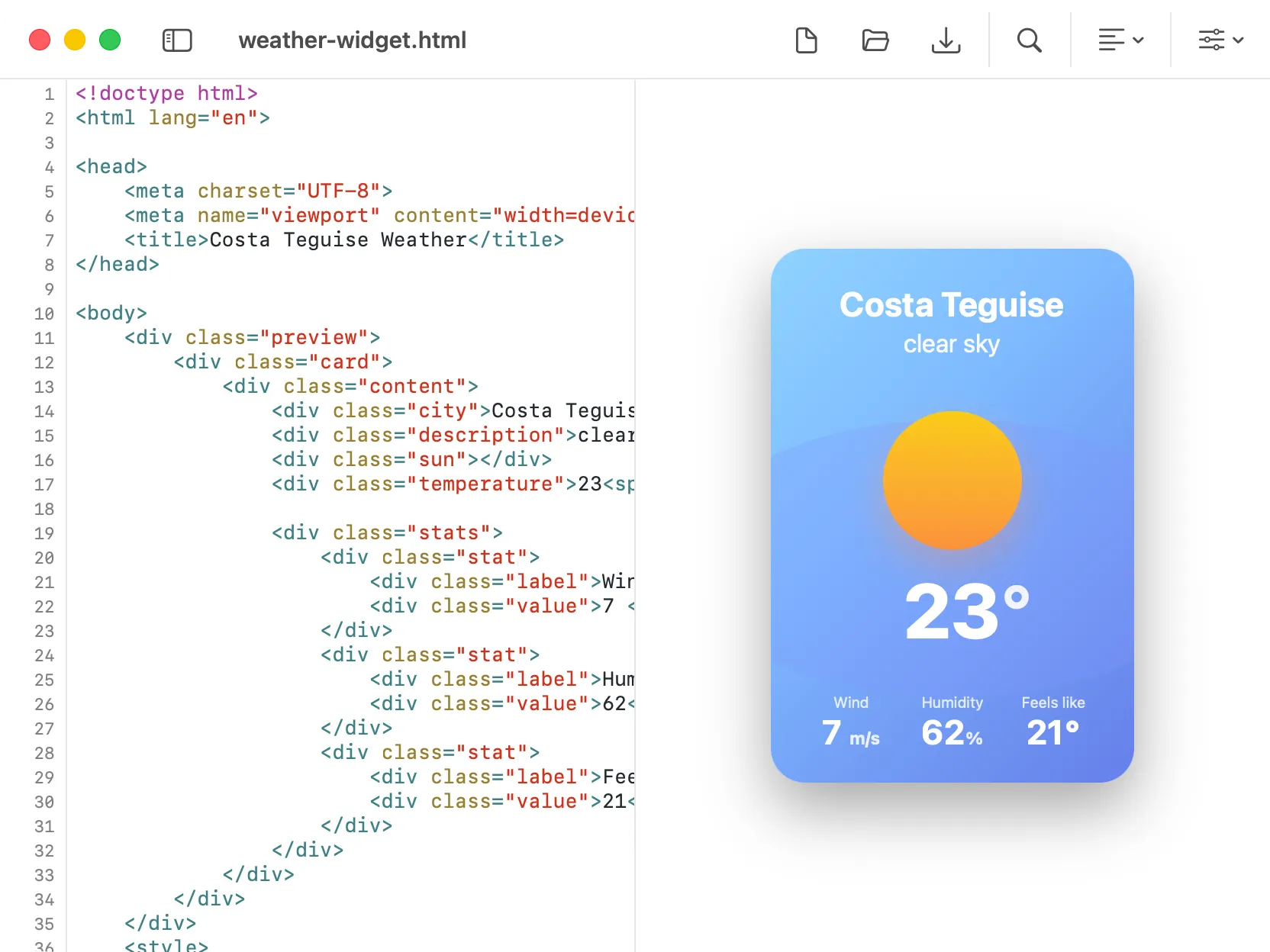Click the value 21 code line

502,801
